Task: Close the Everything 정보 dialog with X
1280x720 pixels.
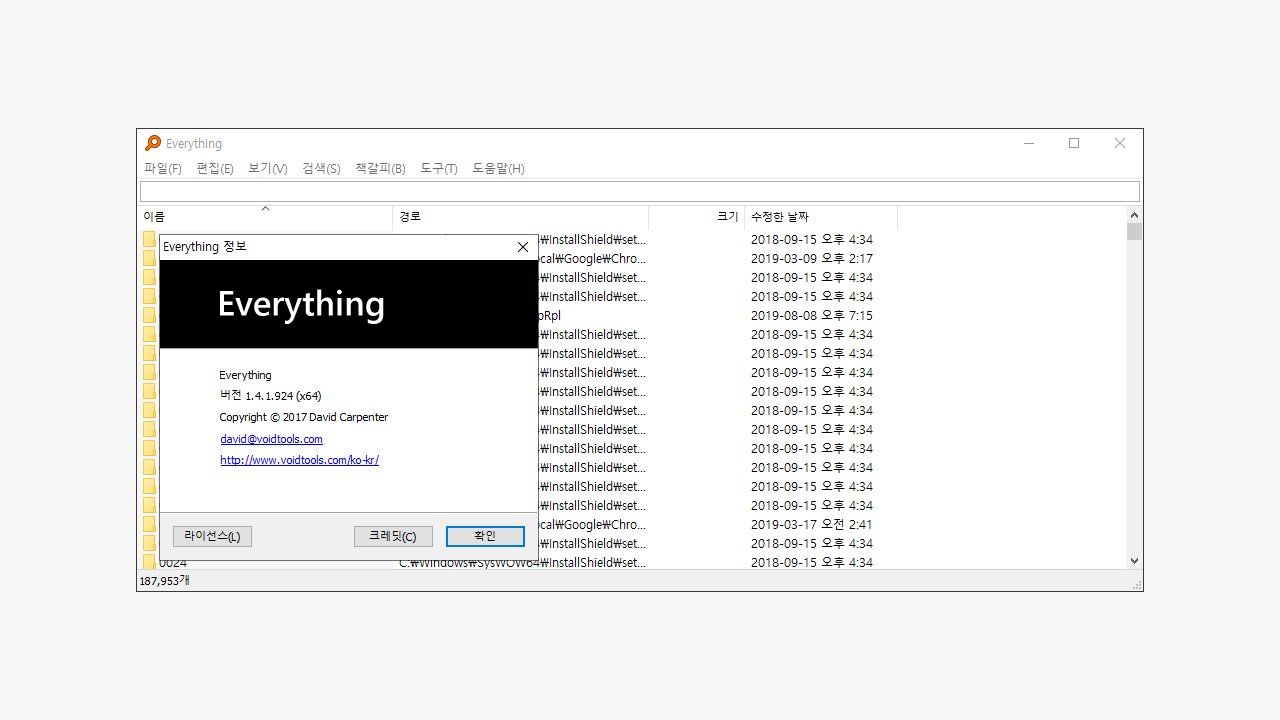Action: pyautogui.click(x=522, y=247)
